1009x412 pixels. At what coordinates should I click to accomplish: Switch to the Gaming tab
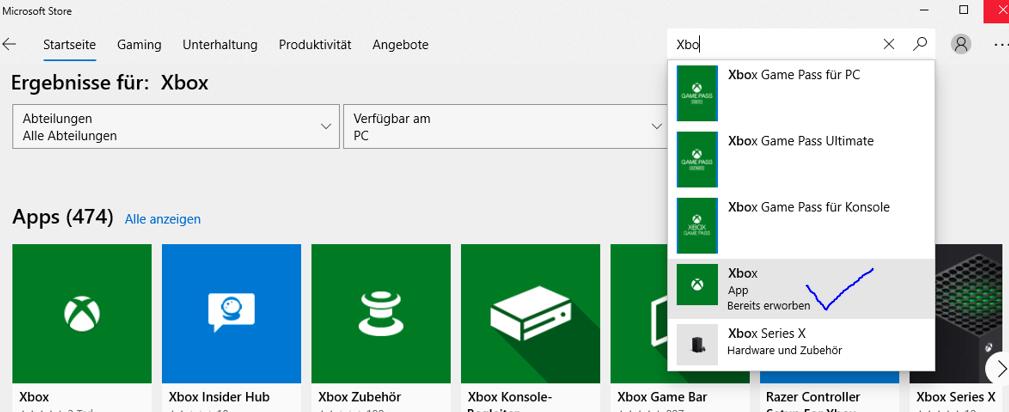pyautogui.click(x=139, y=45)
